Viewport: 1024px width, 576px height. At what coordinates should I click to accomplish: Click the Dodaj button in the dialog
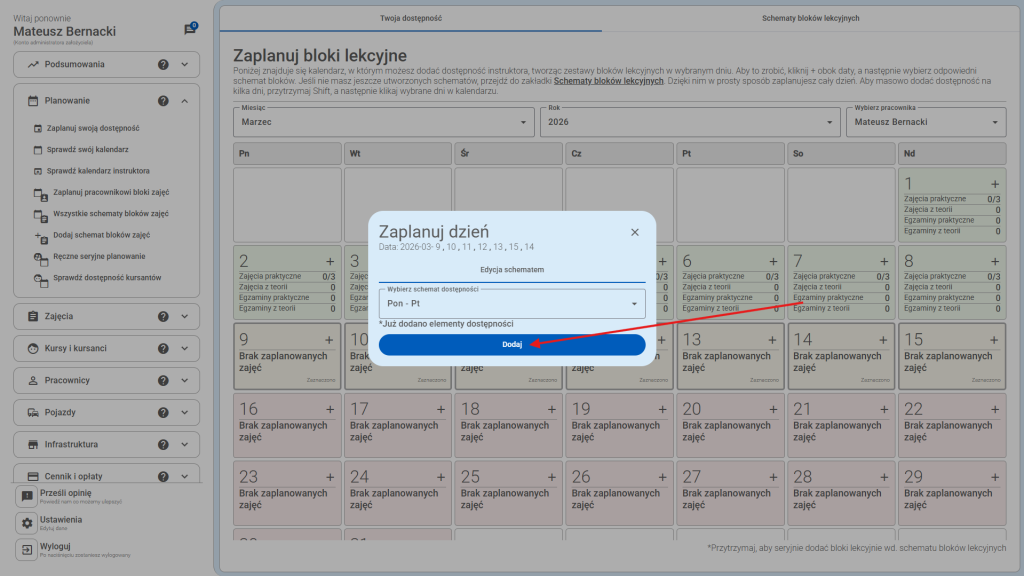point(511,345)
